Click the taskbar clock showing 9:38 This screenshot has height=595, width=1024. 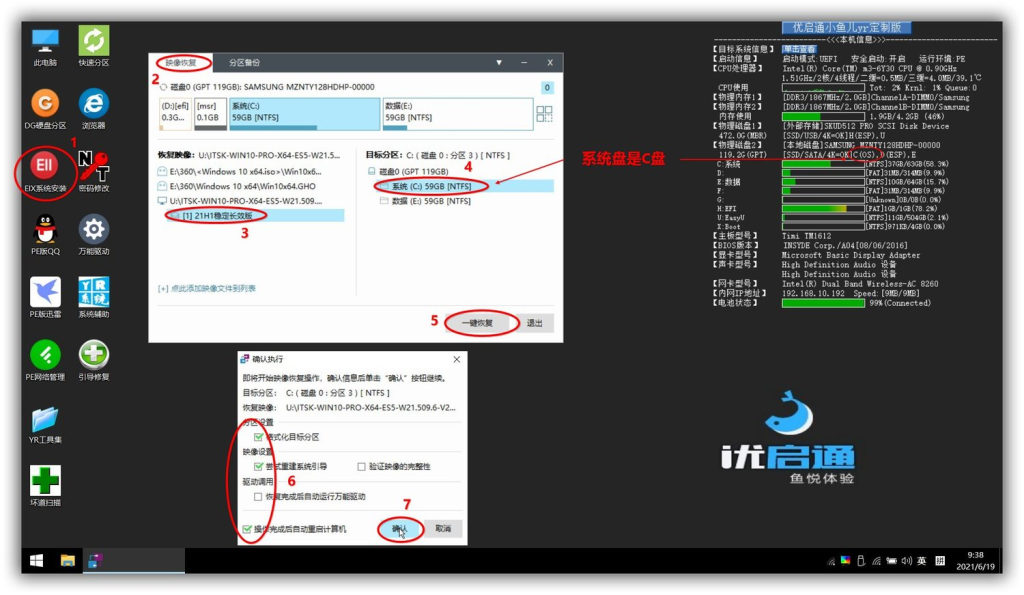click(x=975, y=560)
